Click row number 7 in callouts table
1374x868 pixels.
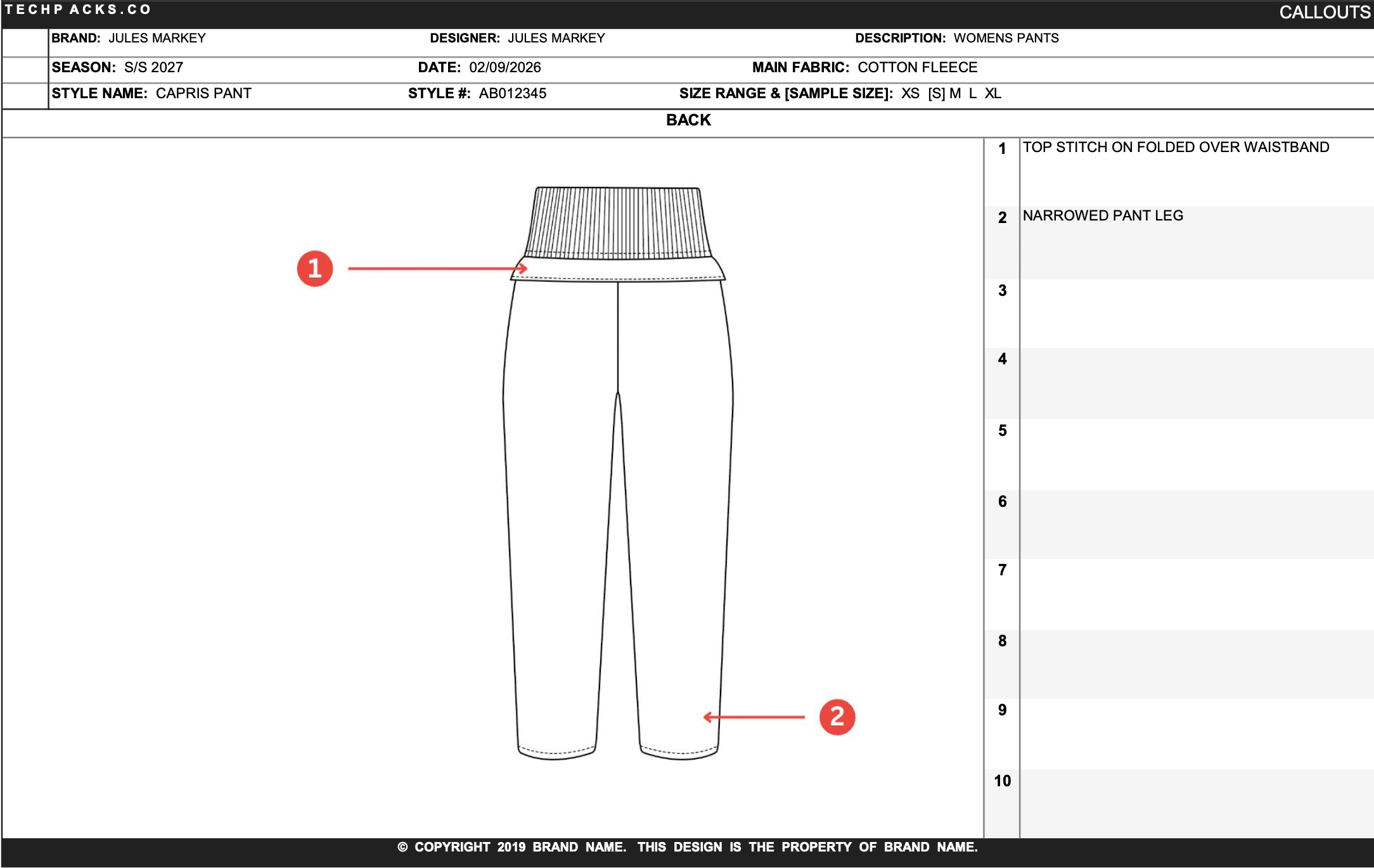pyautogui.click(x=1002, y=570)
